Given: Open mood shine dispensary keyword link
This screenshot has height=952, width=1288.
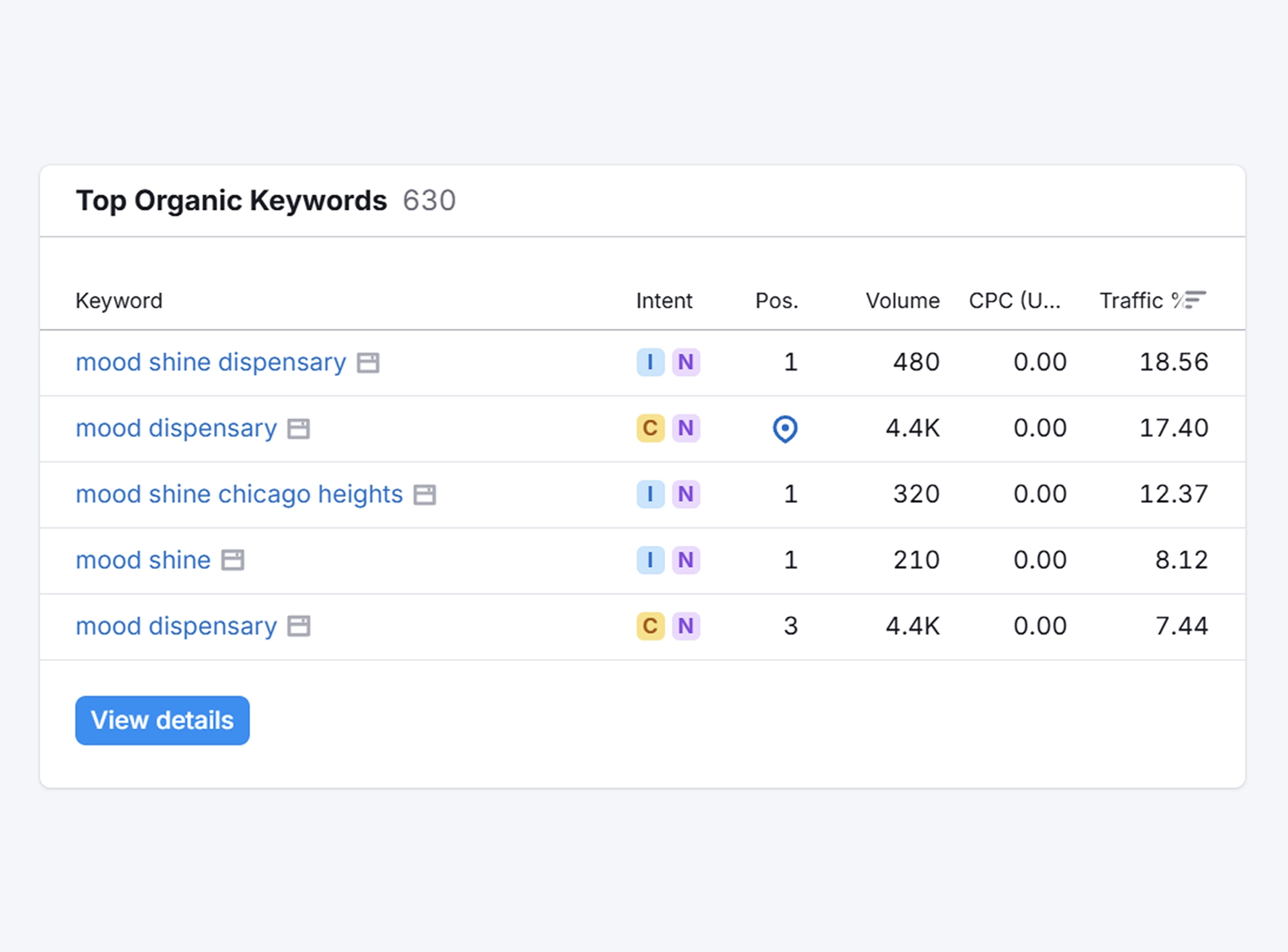Looking at the screenshot, I should click(211, 362).
